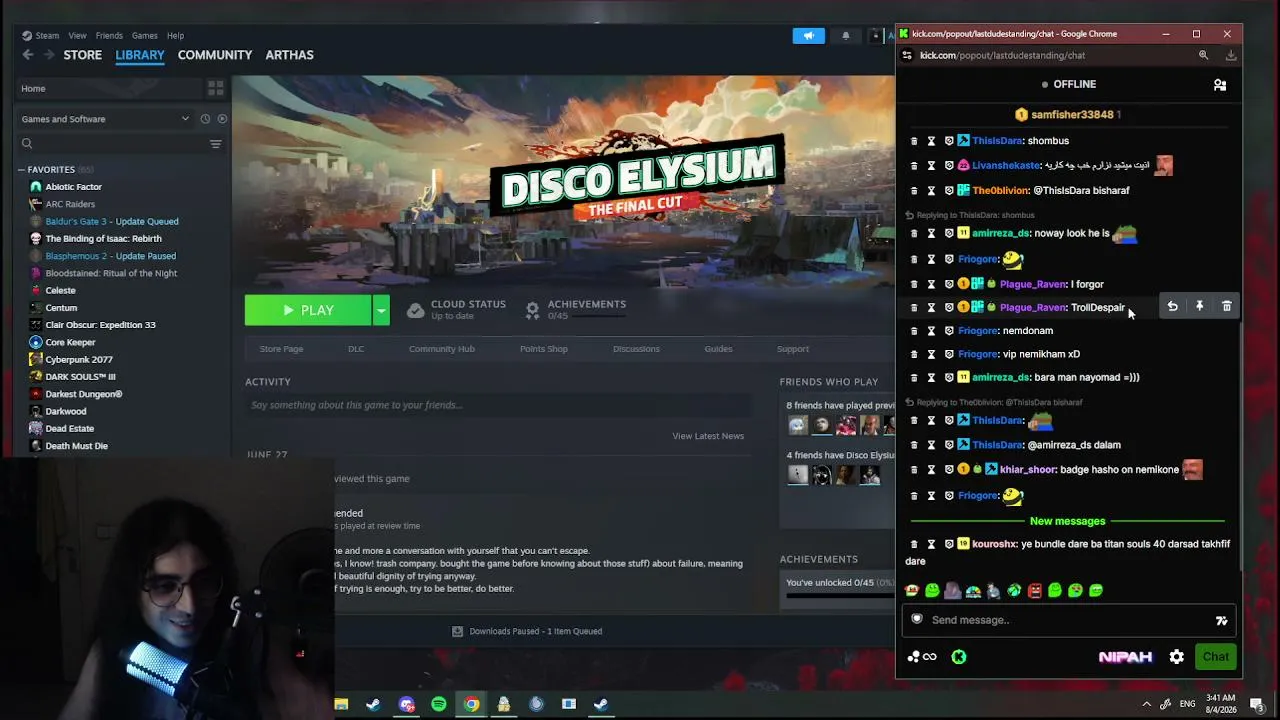Click the green Kick logo button below chat
Image resolution: width=1280 pixels, height=720 pixels.
(x=959, y=657)
